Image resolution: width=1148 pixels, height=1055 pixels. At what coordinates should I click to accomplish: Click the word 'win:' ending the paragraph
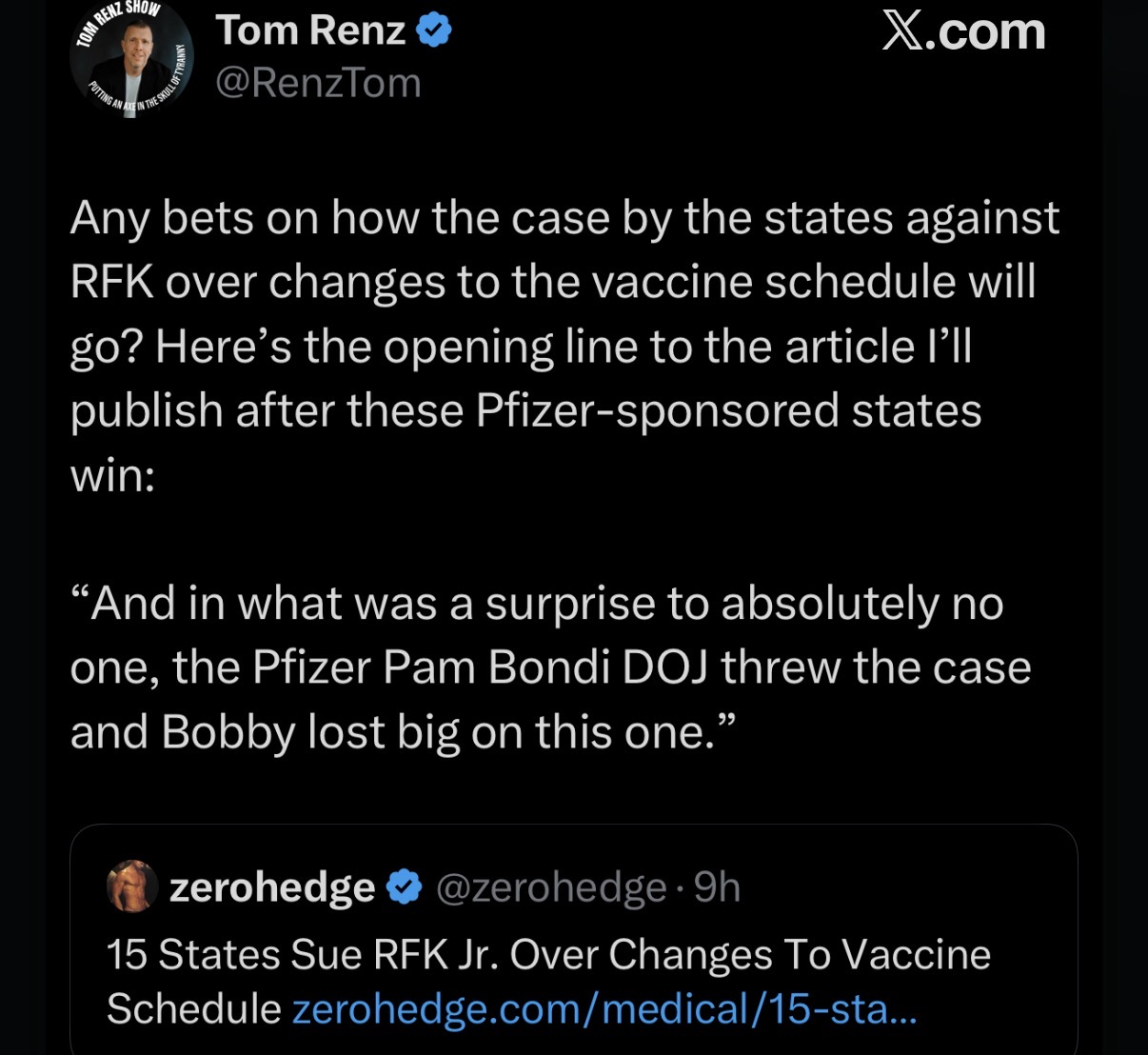(x=111, y=475)
